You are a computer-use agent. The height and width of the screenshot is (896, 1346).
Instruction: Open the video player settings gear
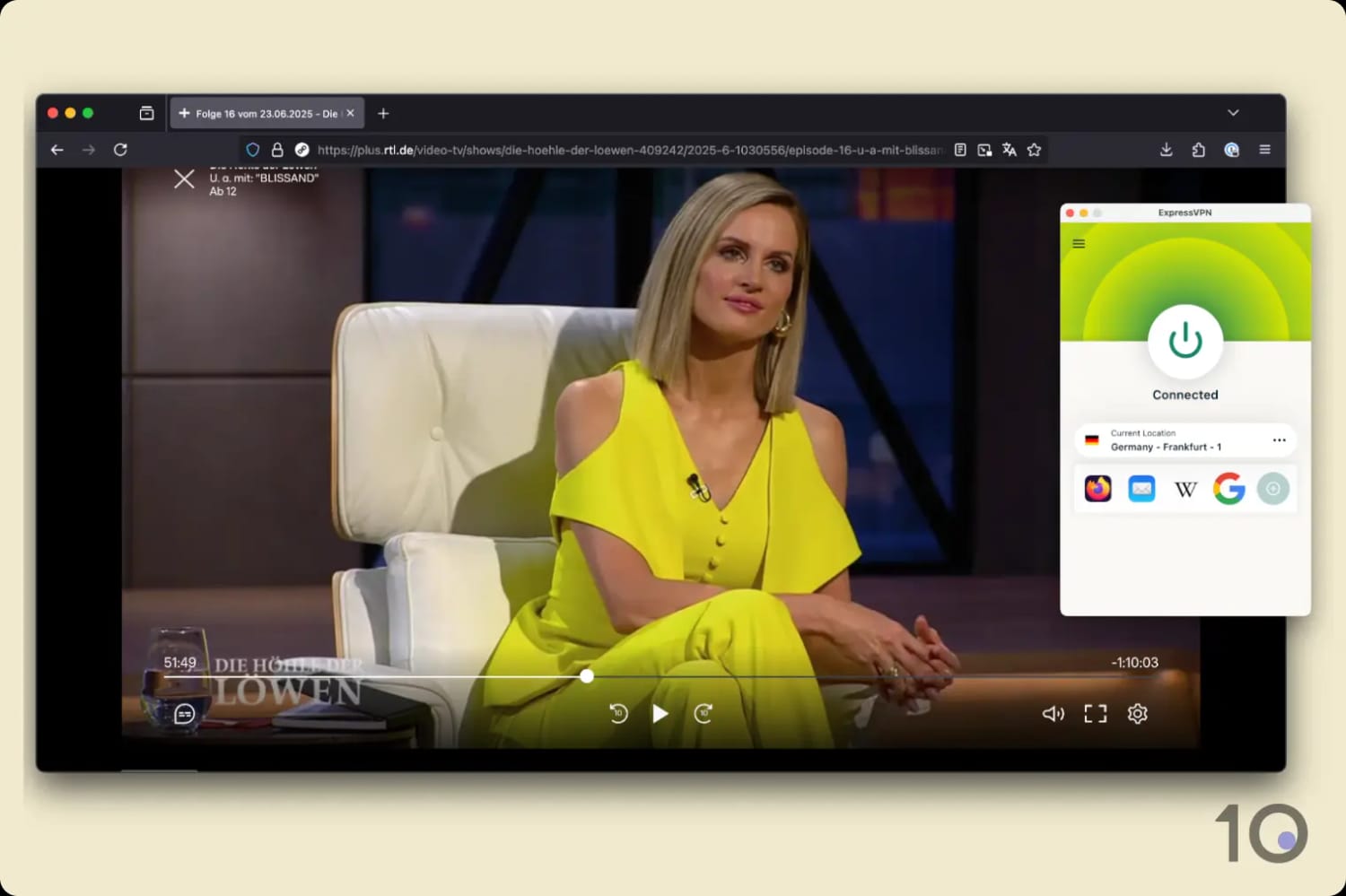click(x=1137, y=713)
